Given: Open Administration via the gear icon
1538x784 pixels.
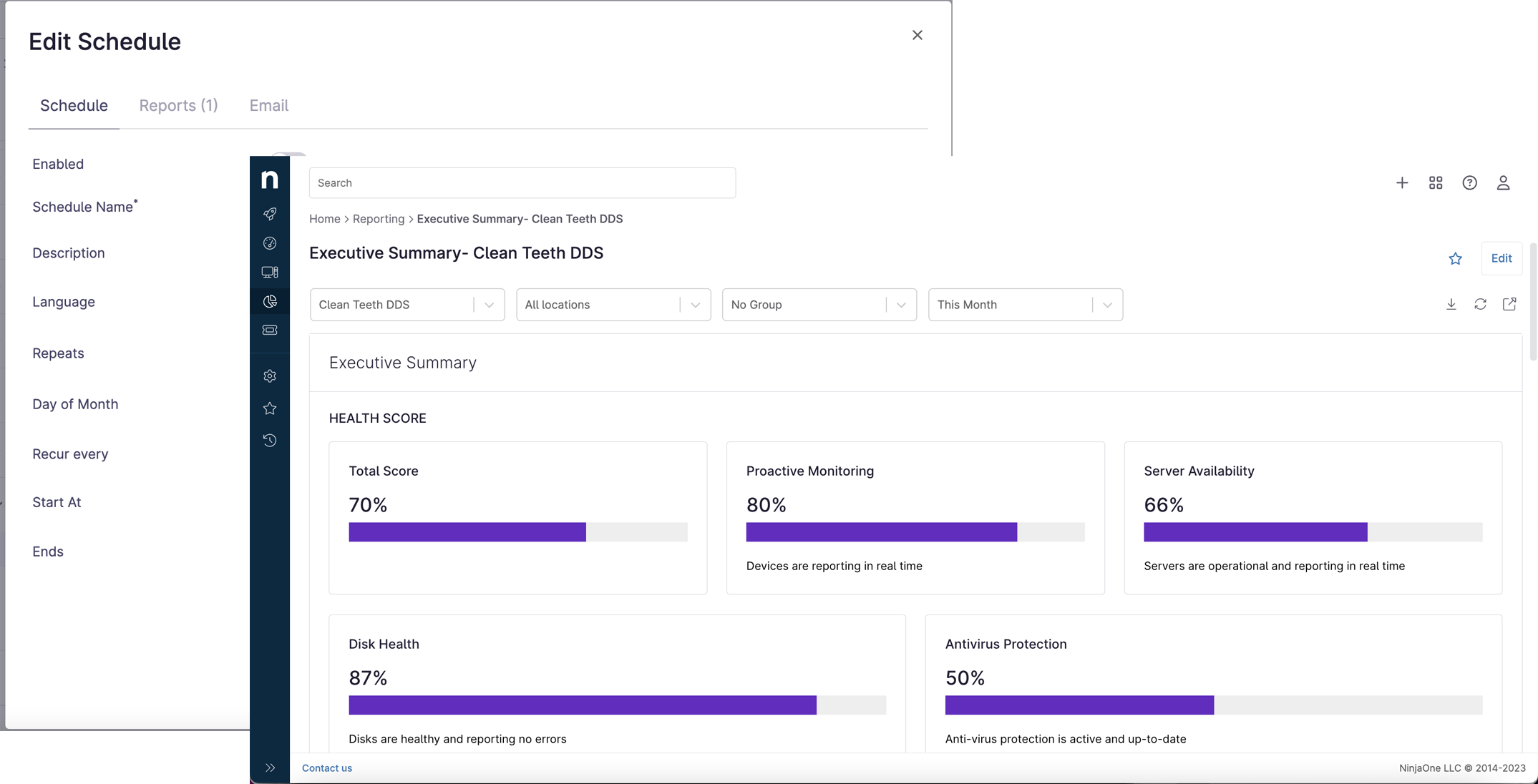Looking at the screenshot, I should (x=270, y=376).
